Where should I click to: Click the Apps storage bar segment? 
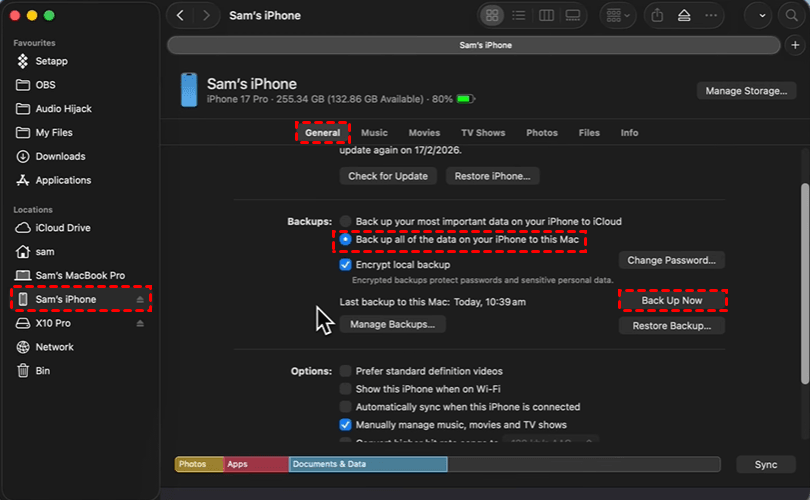(x=256, y=464)
